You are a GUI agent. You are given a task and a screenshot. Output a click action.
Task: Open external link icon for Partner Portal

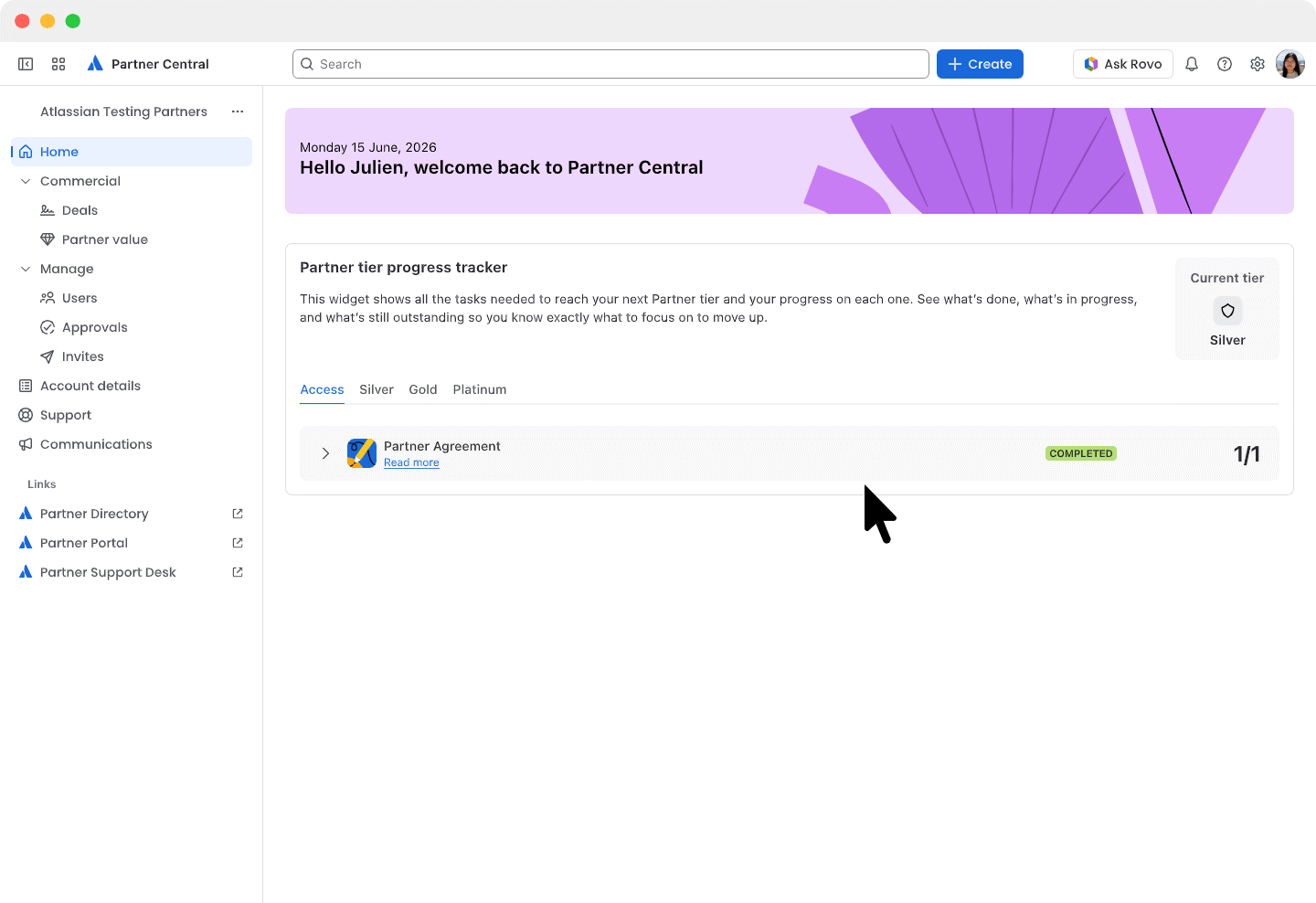click(238, 543)
